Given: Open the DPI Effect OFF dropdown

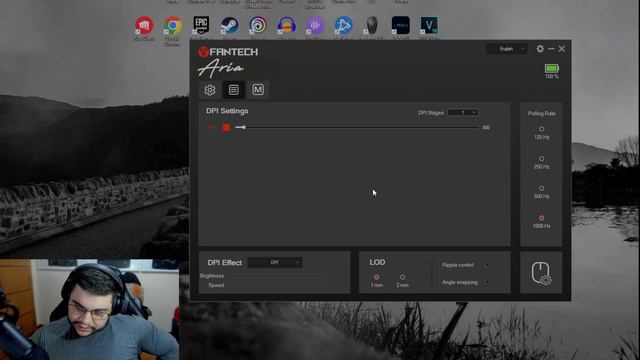Looking at the screenshot, I should click(x=275, y=262).
